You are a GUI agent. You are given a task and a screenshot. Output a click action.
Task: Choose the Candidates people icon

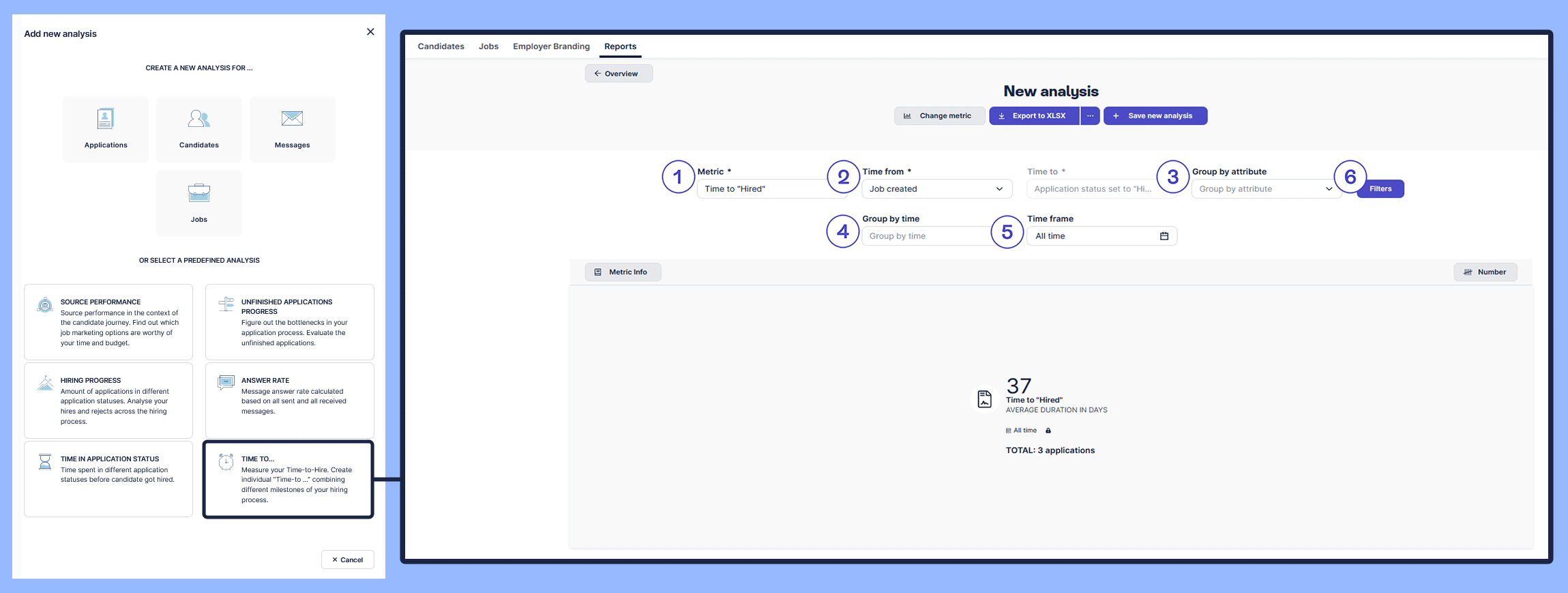(x=198, y=119)
